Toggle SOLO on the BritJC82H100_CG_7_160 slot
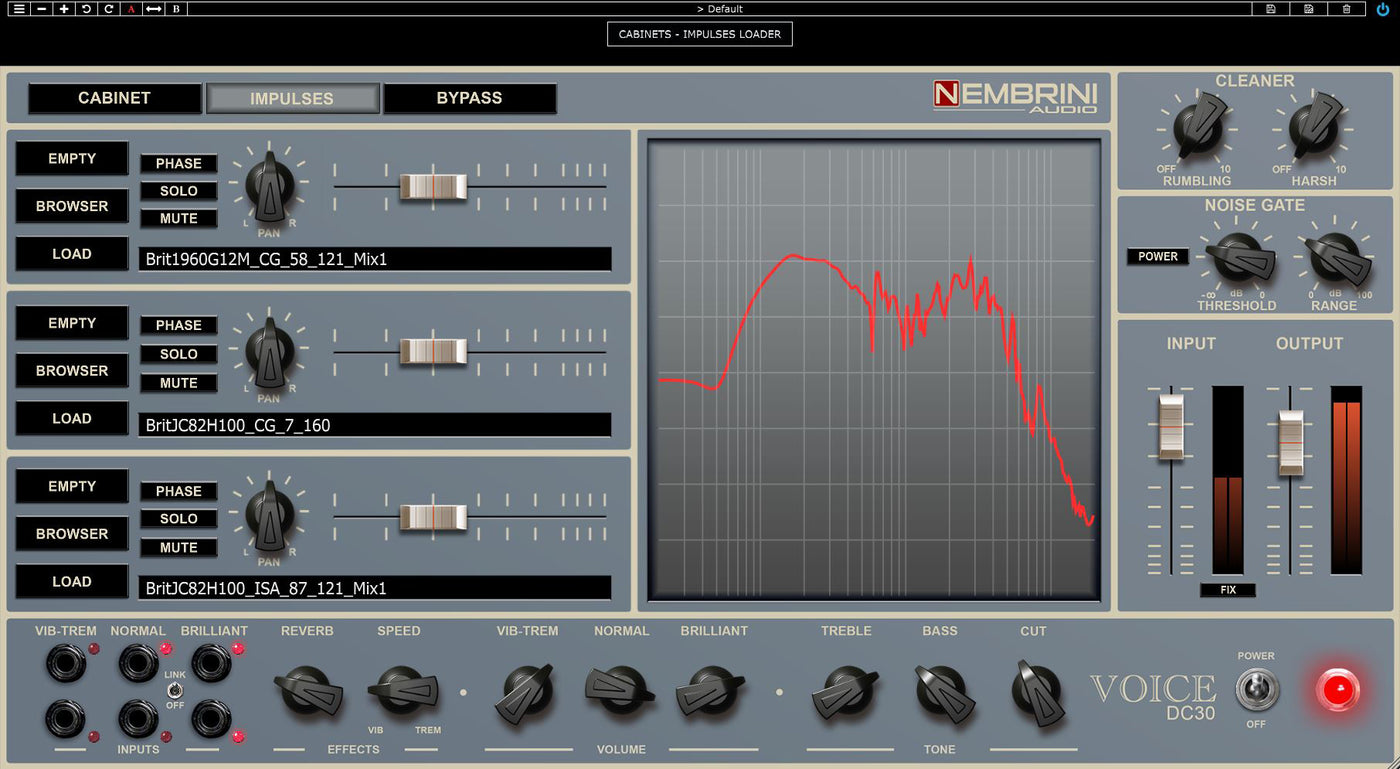This screenshot has width=1400, height=769. pyautogui.click(x=179, y=354)
